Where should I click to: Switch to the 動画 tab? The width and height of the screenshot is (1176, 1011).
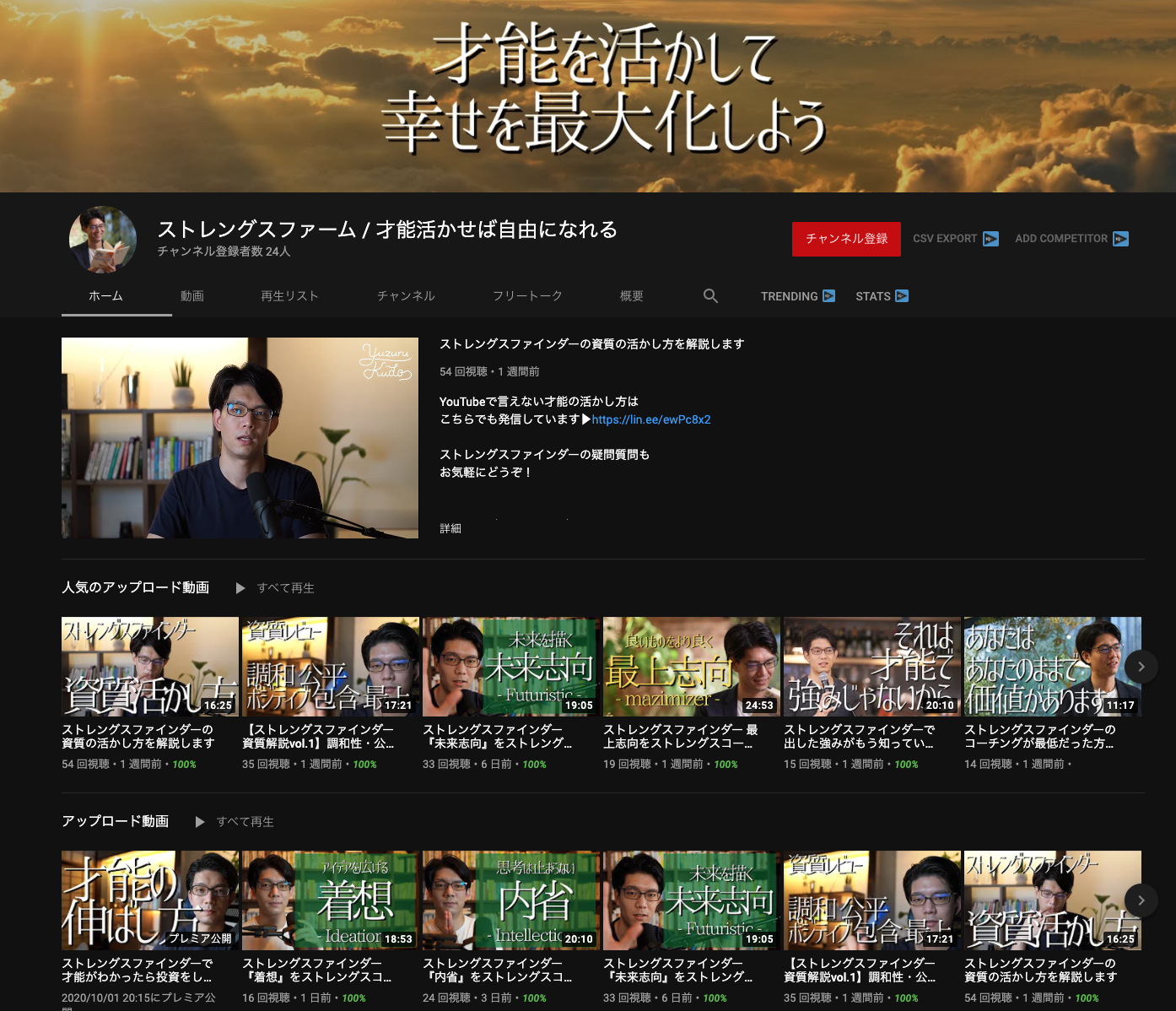coord(192,296)
